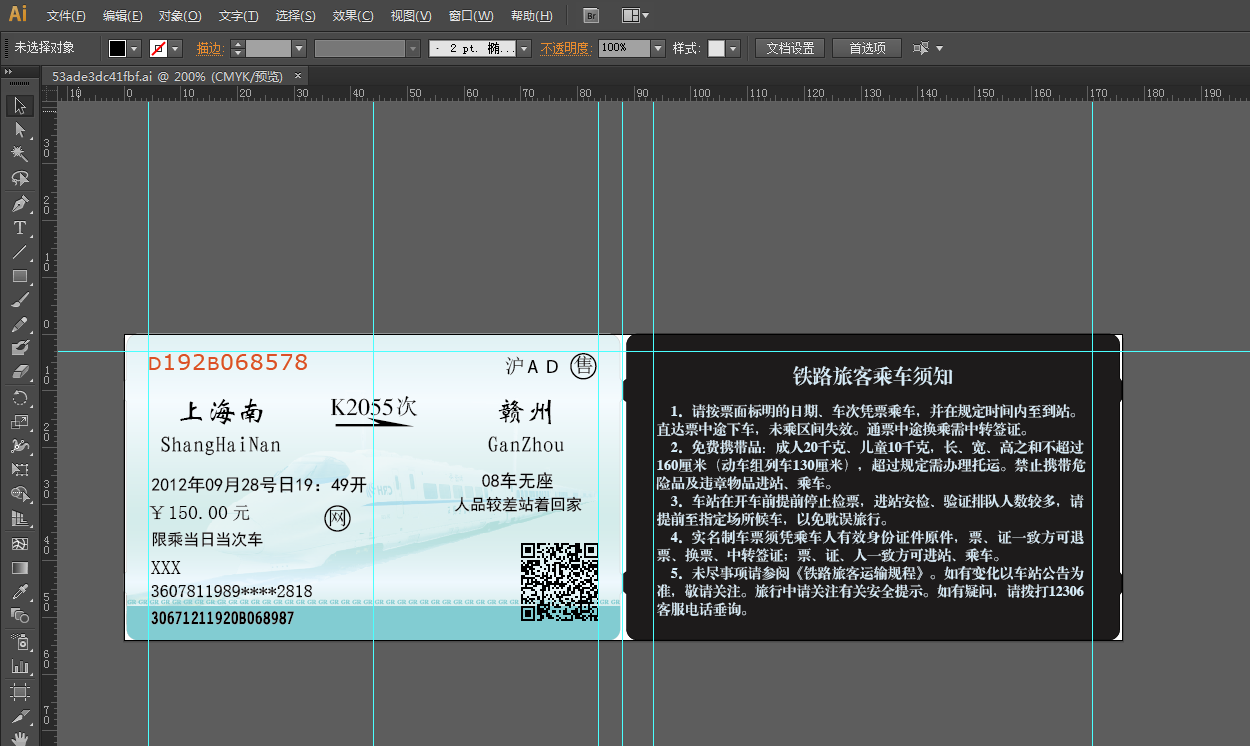The image size is (1250, 746).
Task: Select the Direct Selection tool
Action: (19, 130)
